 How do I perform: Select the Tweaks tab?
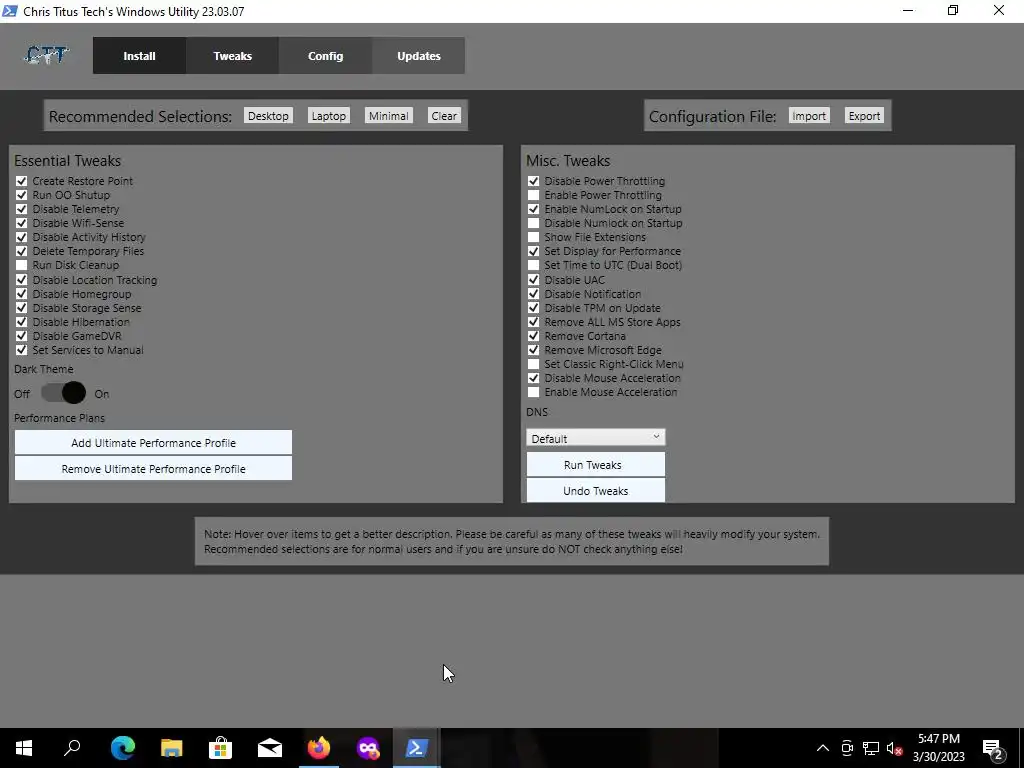232,56
